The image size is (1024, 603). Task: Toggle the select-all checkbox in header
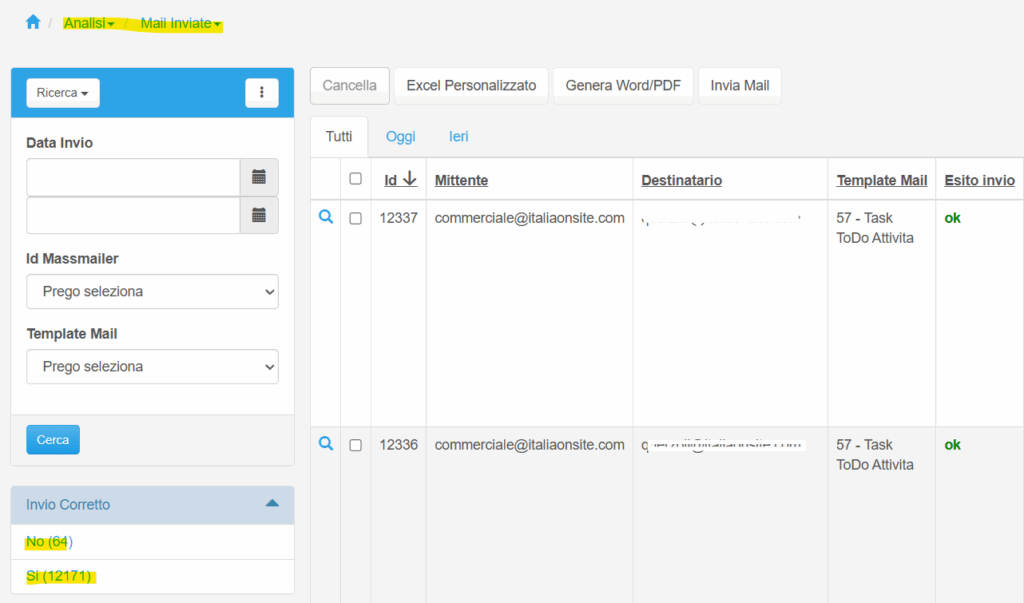click(x=355, y=179)
